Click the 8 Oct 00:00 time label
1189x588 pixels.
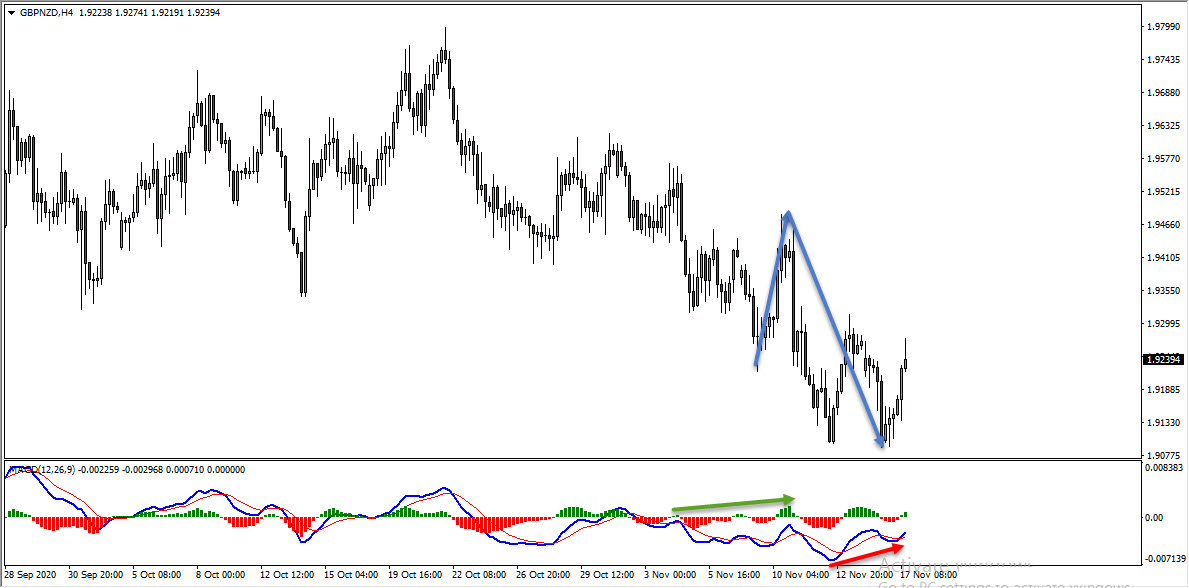221,574
